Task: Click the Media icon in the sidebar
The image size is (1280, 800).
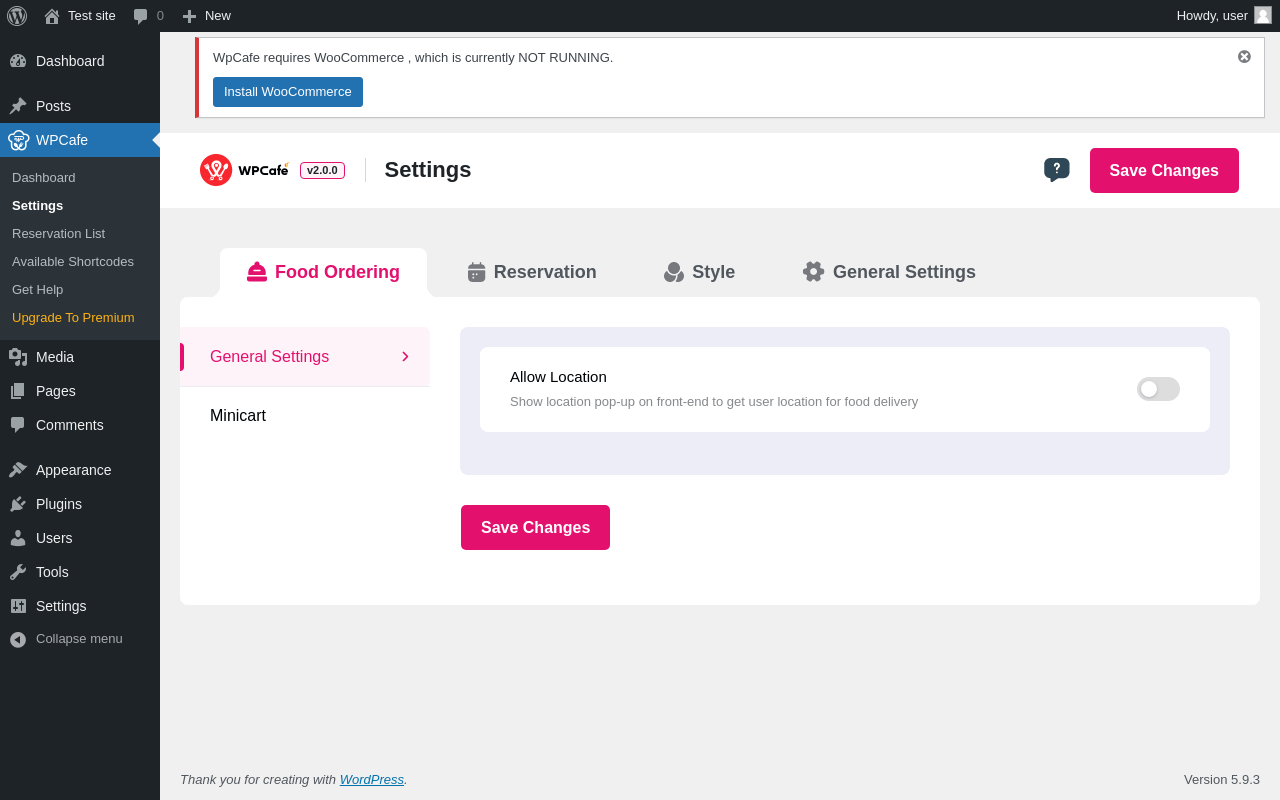Action: click(18, 357)
